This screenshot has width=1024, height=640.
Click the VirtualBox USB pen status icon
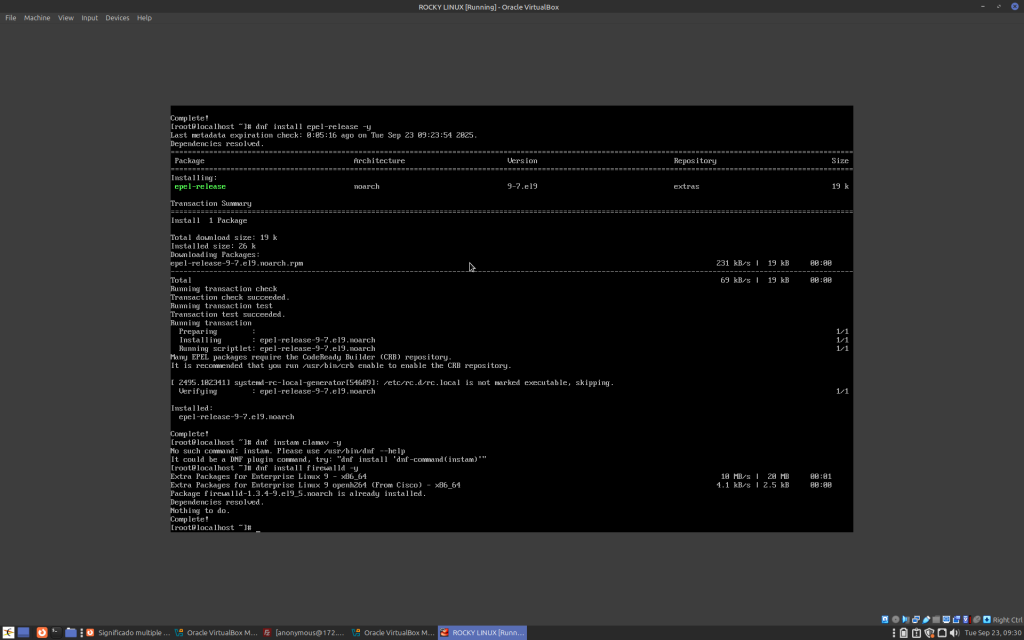(x=927, y=620)
